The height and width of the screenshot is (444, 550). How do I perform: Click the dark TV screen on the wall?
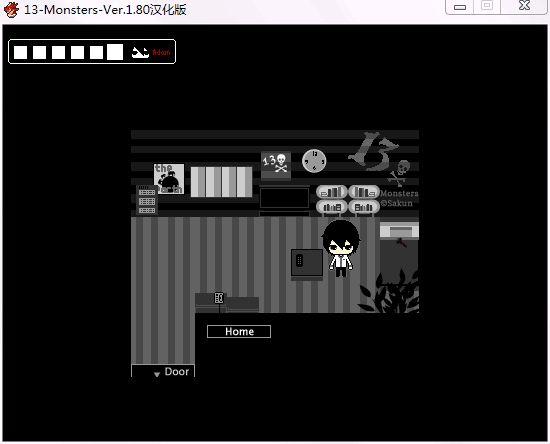click(284, 198)
